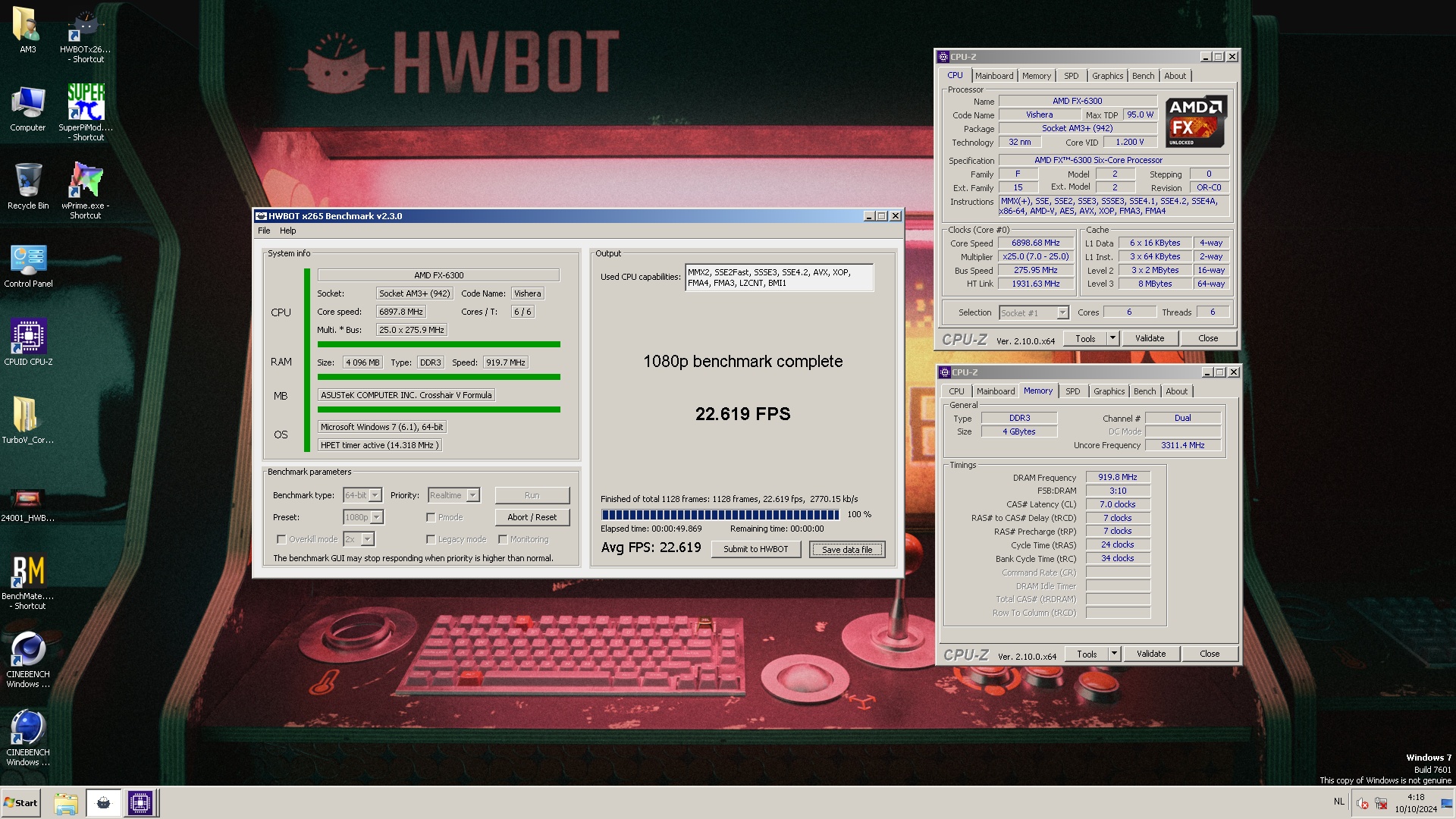Screen dimensions: 1456x819
Task: Open Windows Explorer from the taskbar
Action: pyautogui.click(x=66, y=802)
